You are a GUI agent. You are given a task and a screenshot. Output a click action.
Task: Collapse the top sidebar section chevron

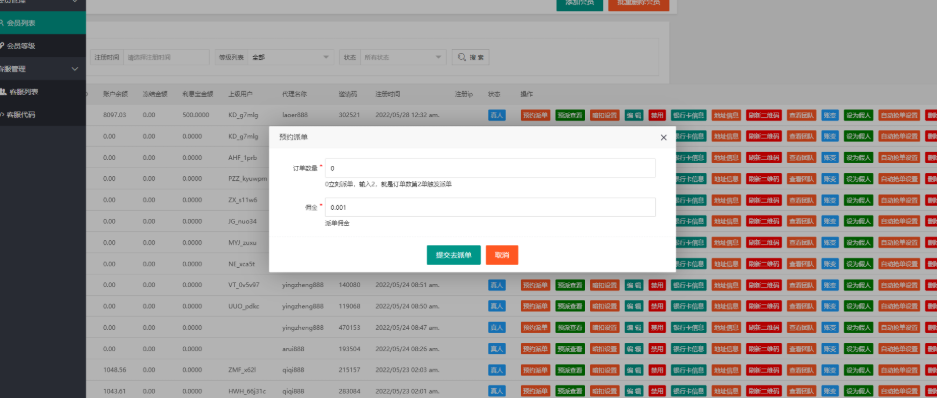[x=75, y=2]
